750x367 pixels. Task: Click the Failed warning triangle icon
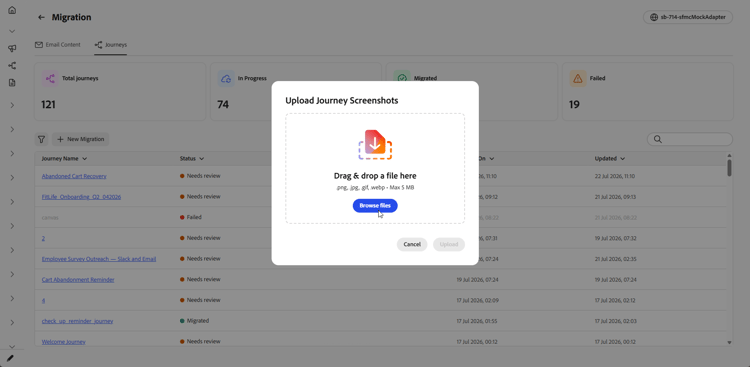578,78
